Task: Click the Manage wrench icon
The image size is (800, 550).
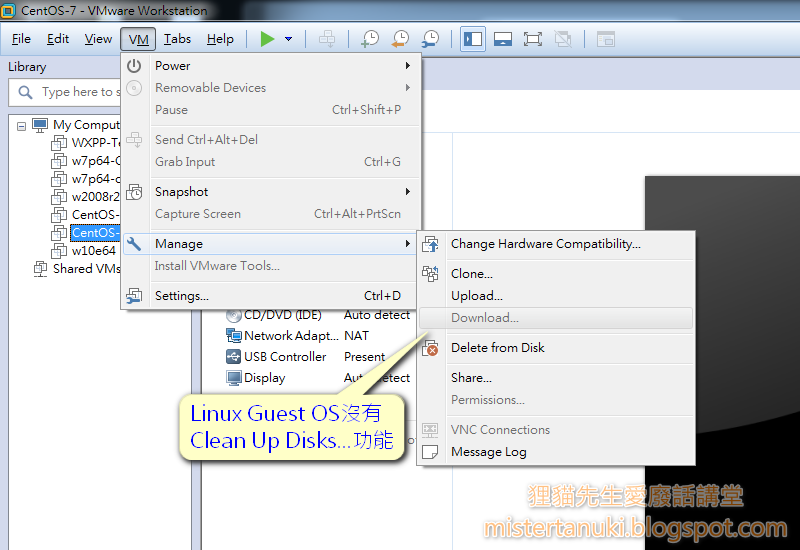Action: point(134,244)
